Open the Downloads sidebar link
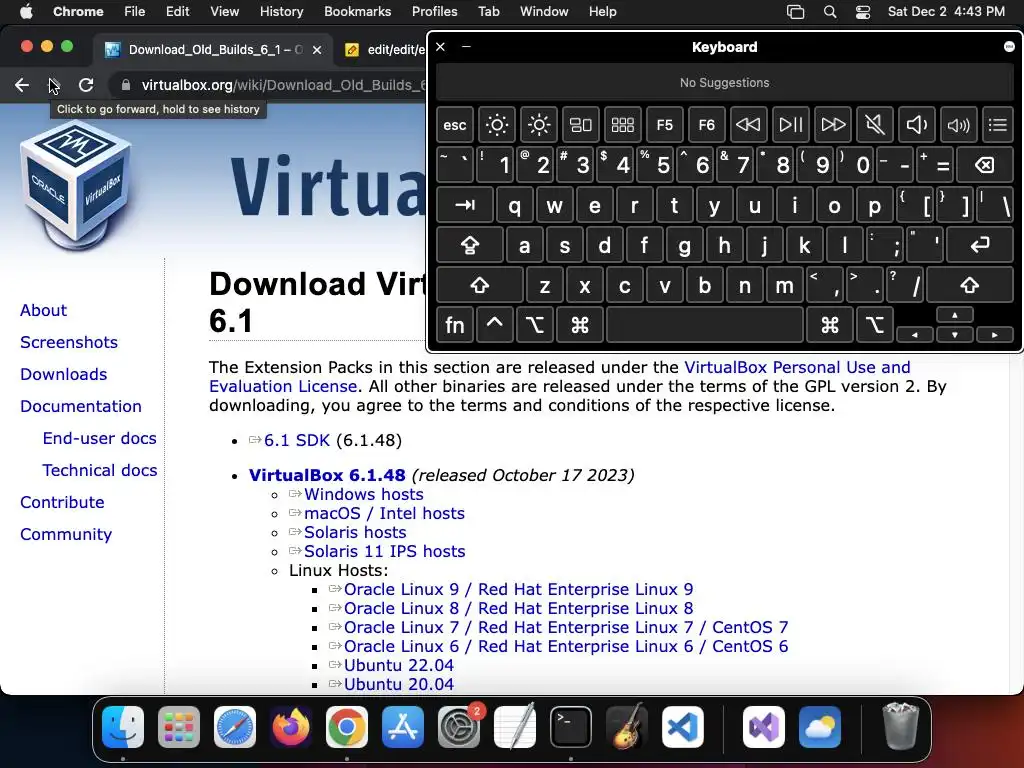Viewport: 1024px width, 768px height. [x=63, y=374]
